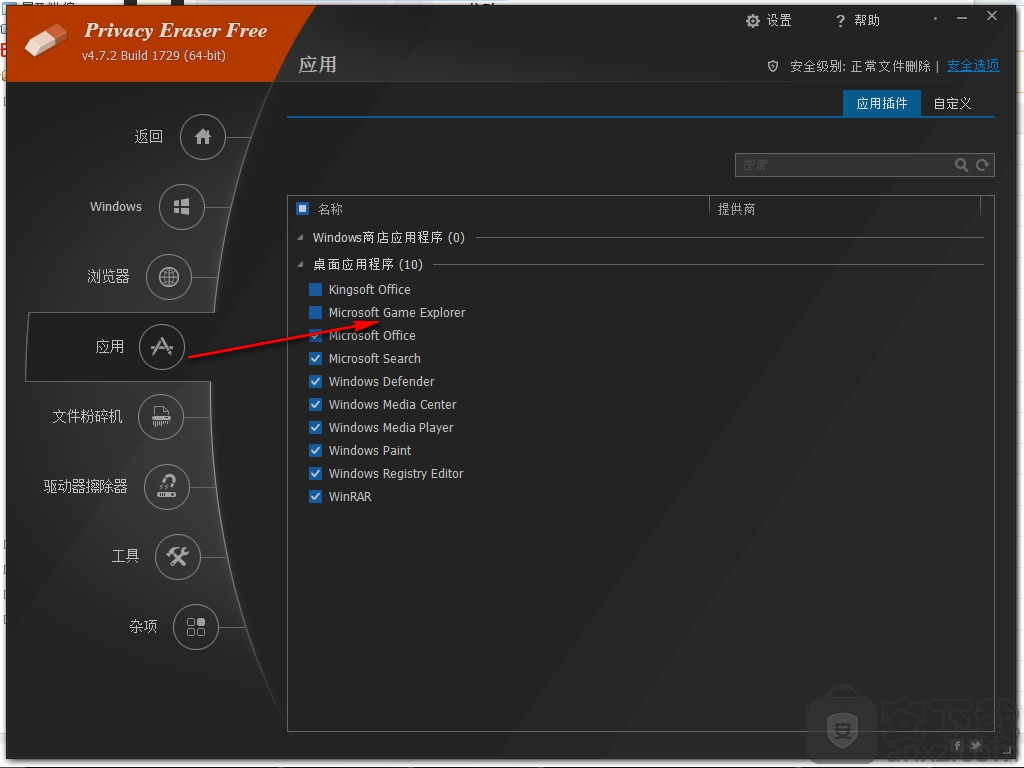Select the Microsoft Search row text
This screenshot has height=768, width=1024.
click(x=375, y=359)
